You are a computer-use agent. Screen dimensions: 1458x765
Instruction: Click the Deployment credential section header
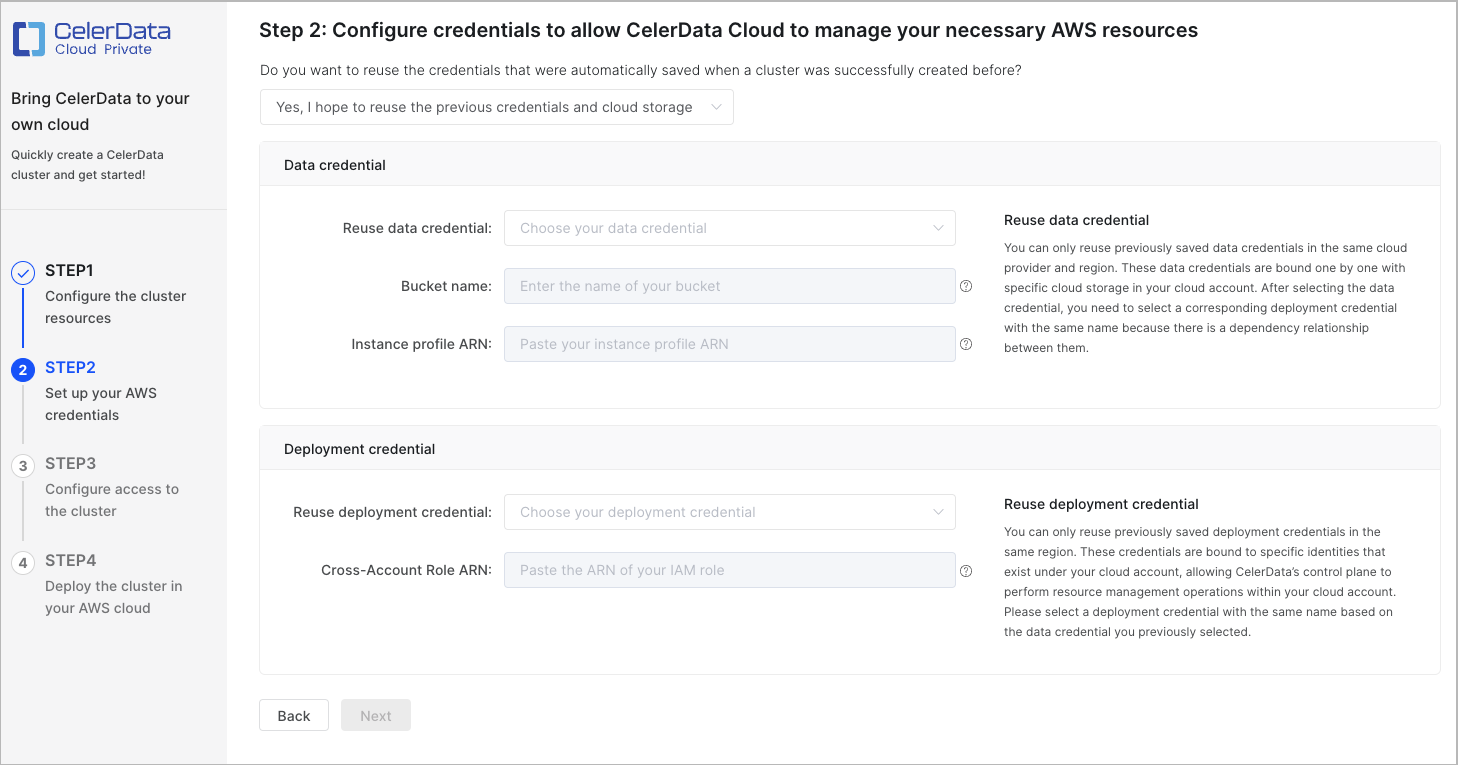click(359, 449)
